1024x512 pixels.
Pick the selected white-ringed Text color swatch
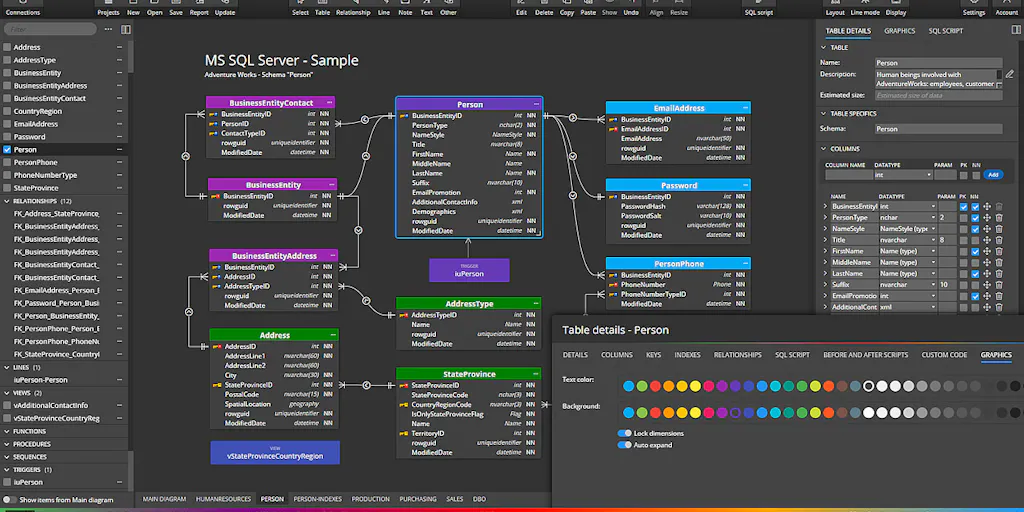click(869, 386)
